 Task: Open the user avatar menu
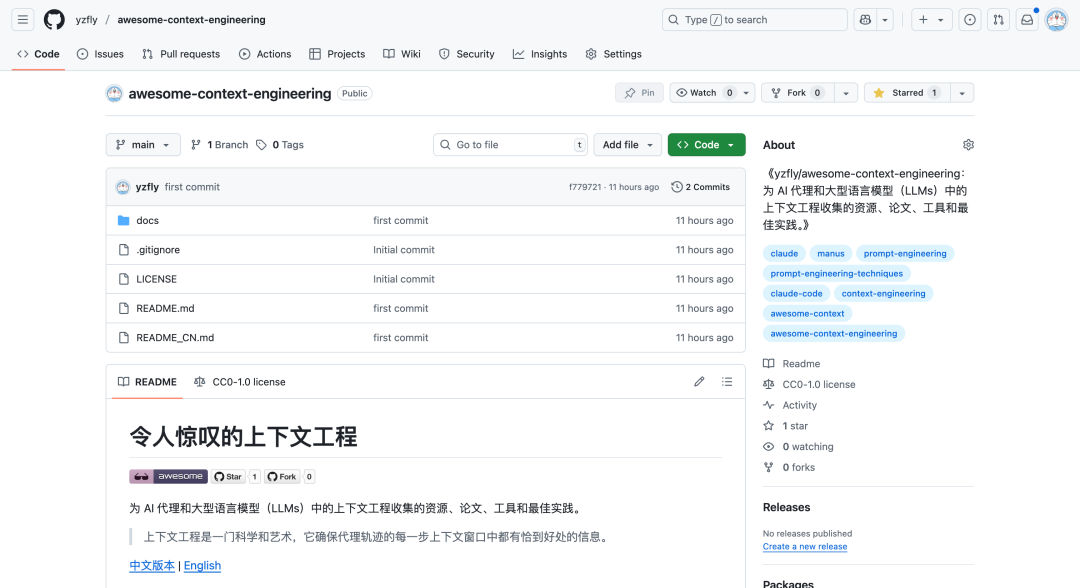[1056, 20]
